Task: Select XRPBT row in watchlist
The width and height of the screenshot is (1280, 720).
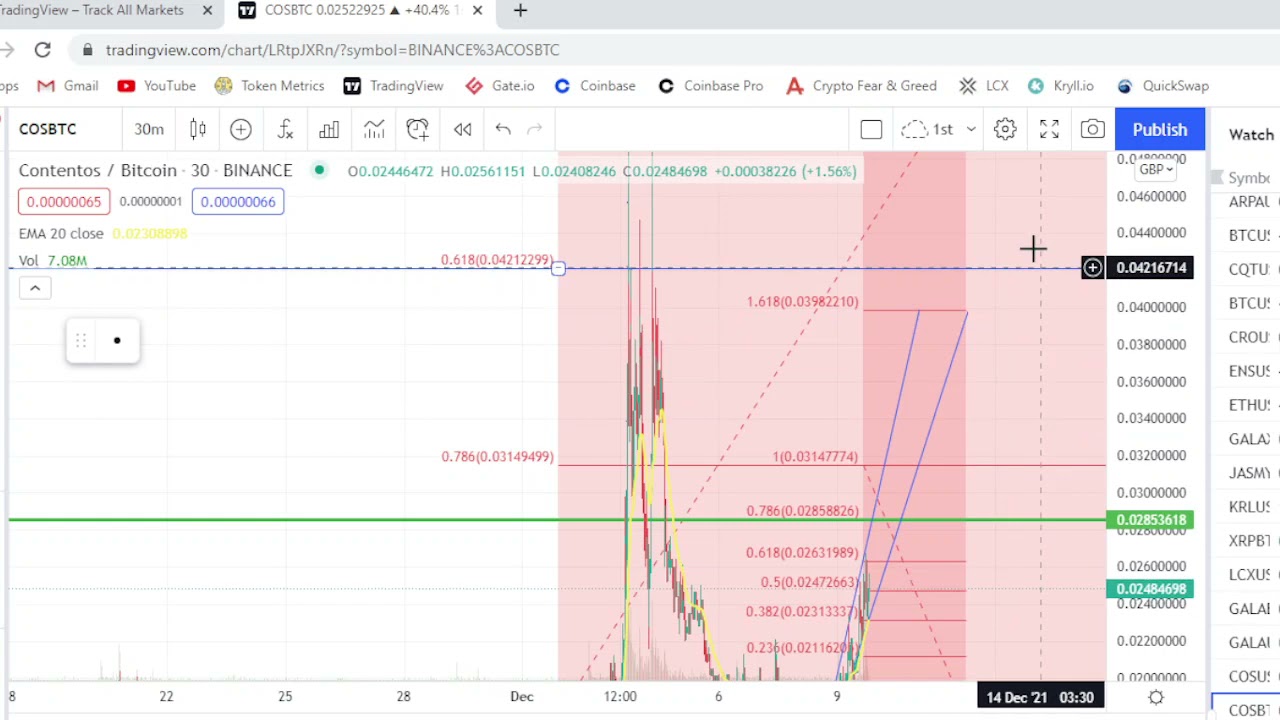Action: pos(1248,541)
